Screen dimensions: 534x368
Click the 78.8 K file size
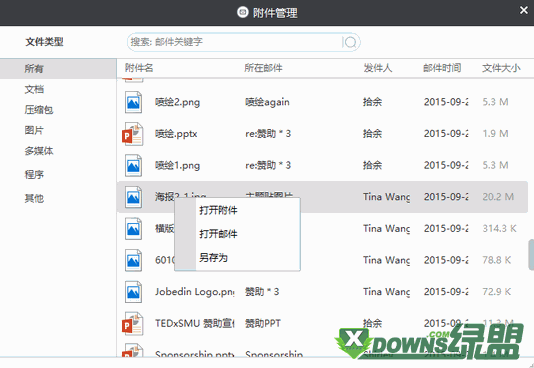(497, 260)
